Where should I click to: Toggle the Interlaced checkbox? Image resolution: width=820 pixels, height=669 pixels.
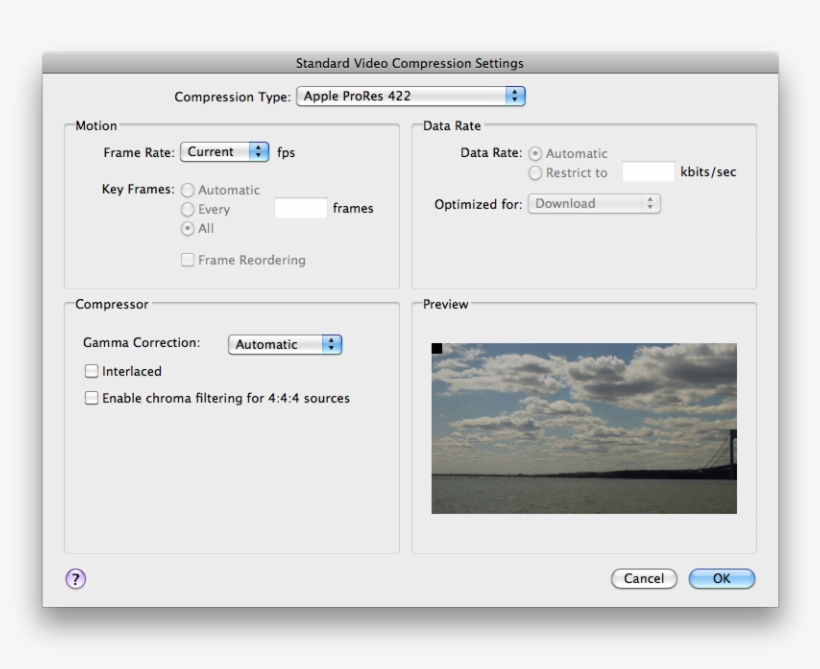pos(91,370)
